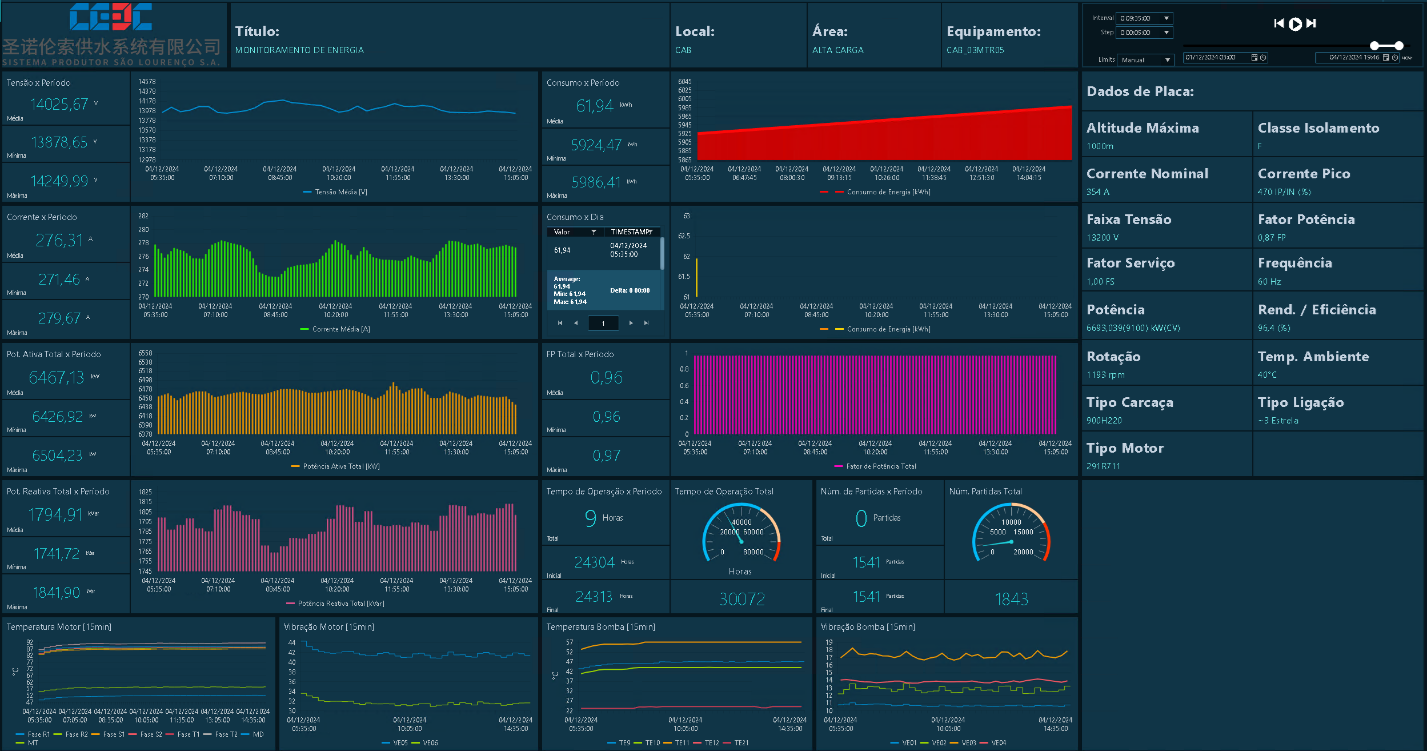Click the 276,31 A average current value
The image size is (1427, 751).
tap(59, 240)
